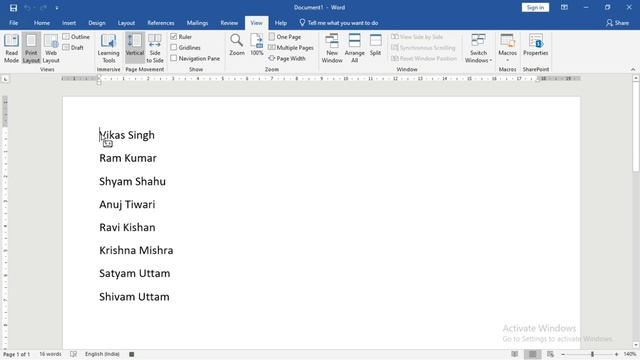Open the proofing errors icon in status bar
The width and height of the screenshot is (640, 360).
[73, 354]
